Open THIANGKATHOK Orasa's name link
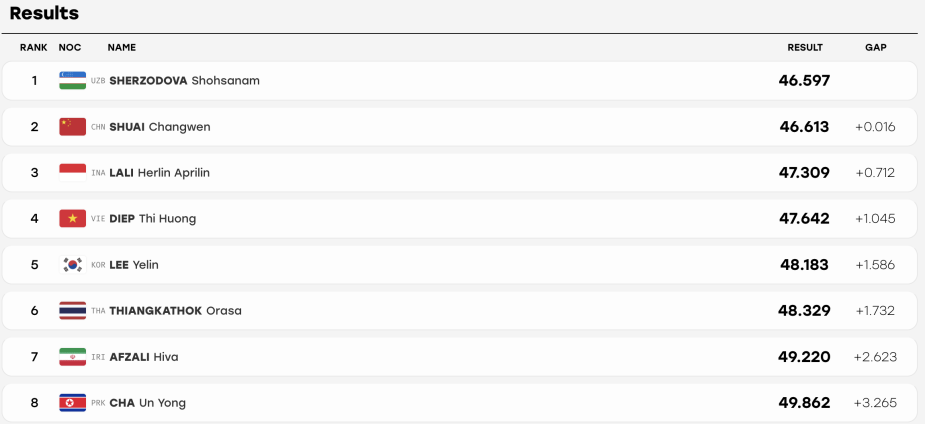Image resolution: width=925 pixels, height=424 pixels. [x=175, y=311]
